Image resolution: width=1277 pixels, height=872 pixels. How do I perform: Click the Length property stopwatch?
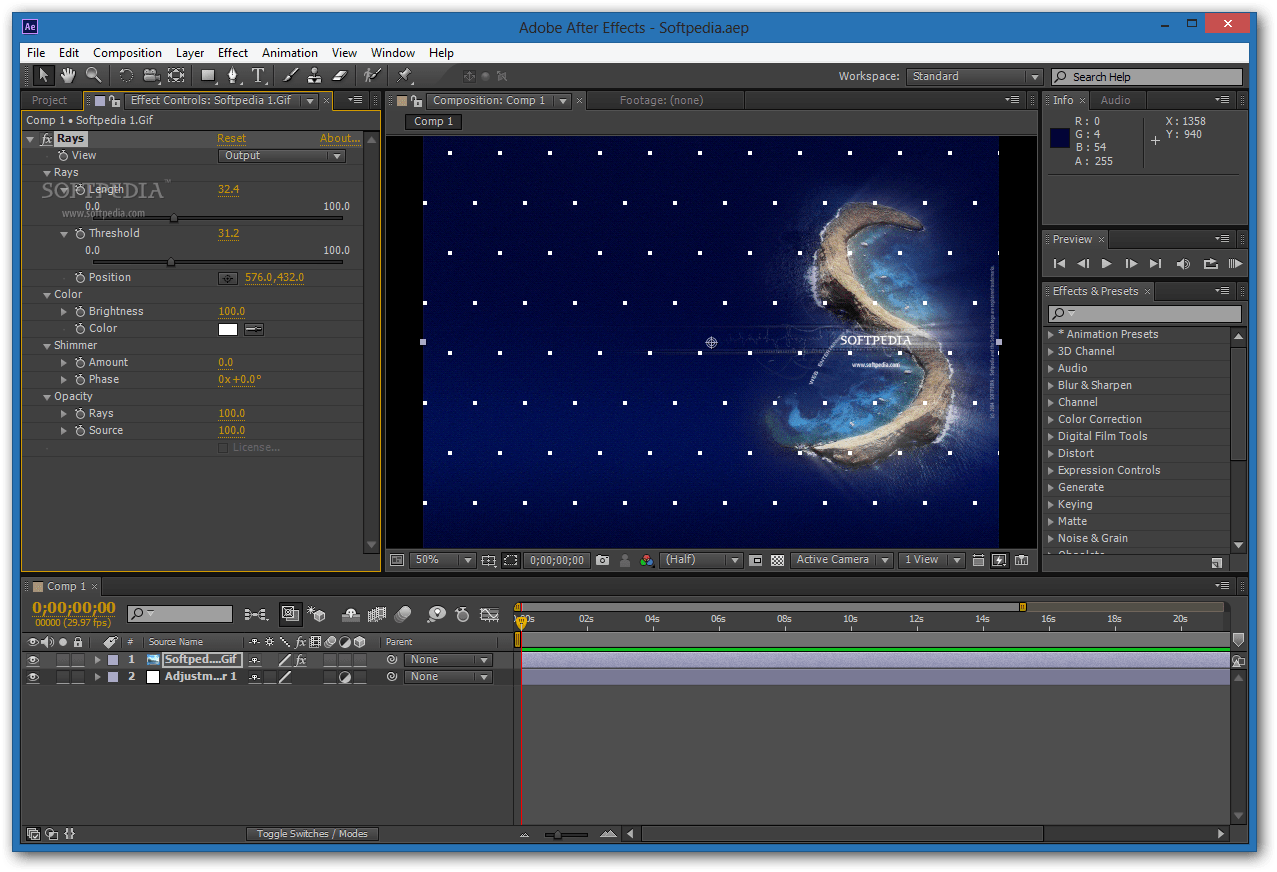click(79, 189)
